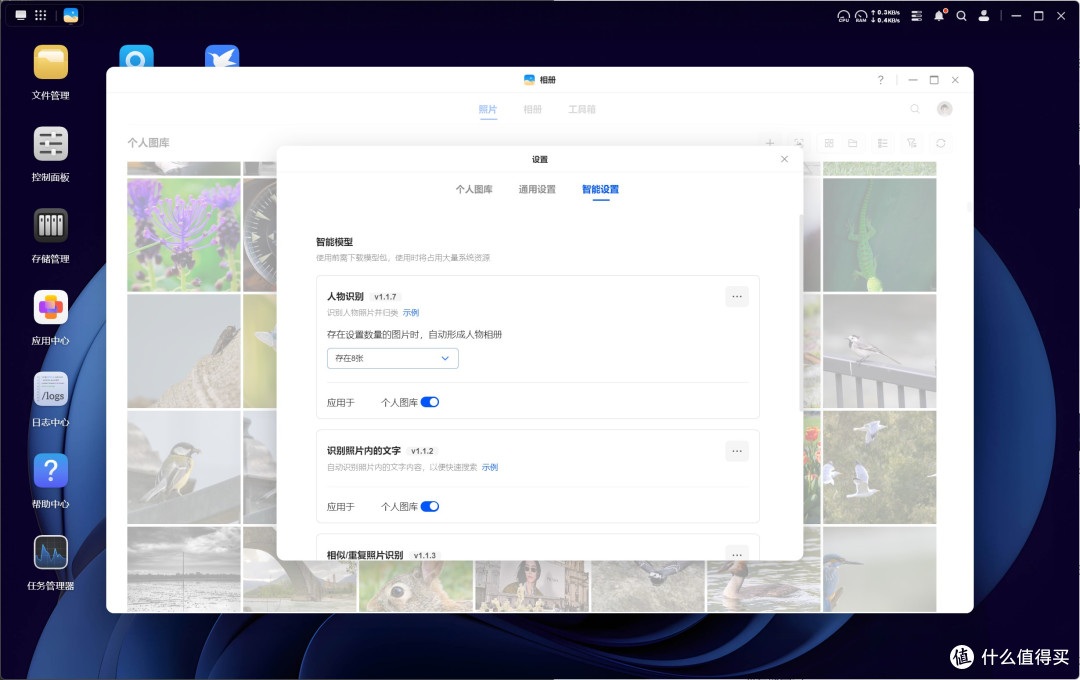Viewport: 1080px width, 680px height.
Task: Open the green lizard photo thumbnail
Action: click(880, 235)
